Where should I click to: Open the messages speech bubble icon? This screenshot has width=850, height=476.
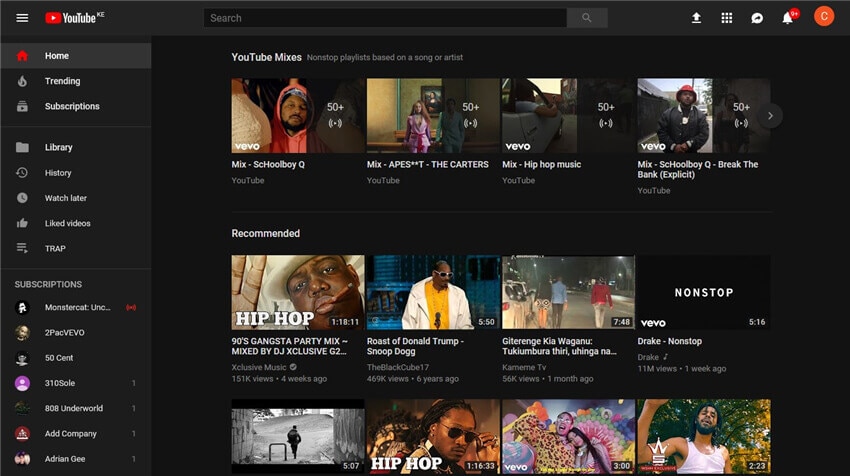click(x=757, y=18)
